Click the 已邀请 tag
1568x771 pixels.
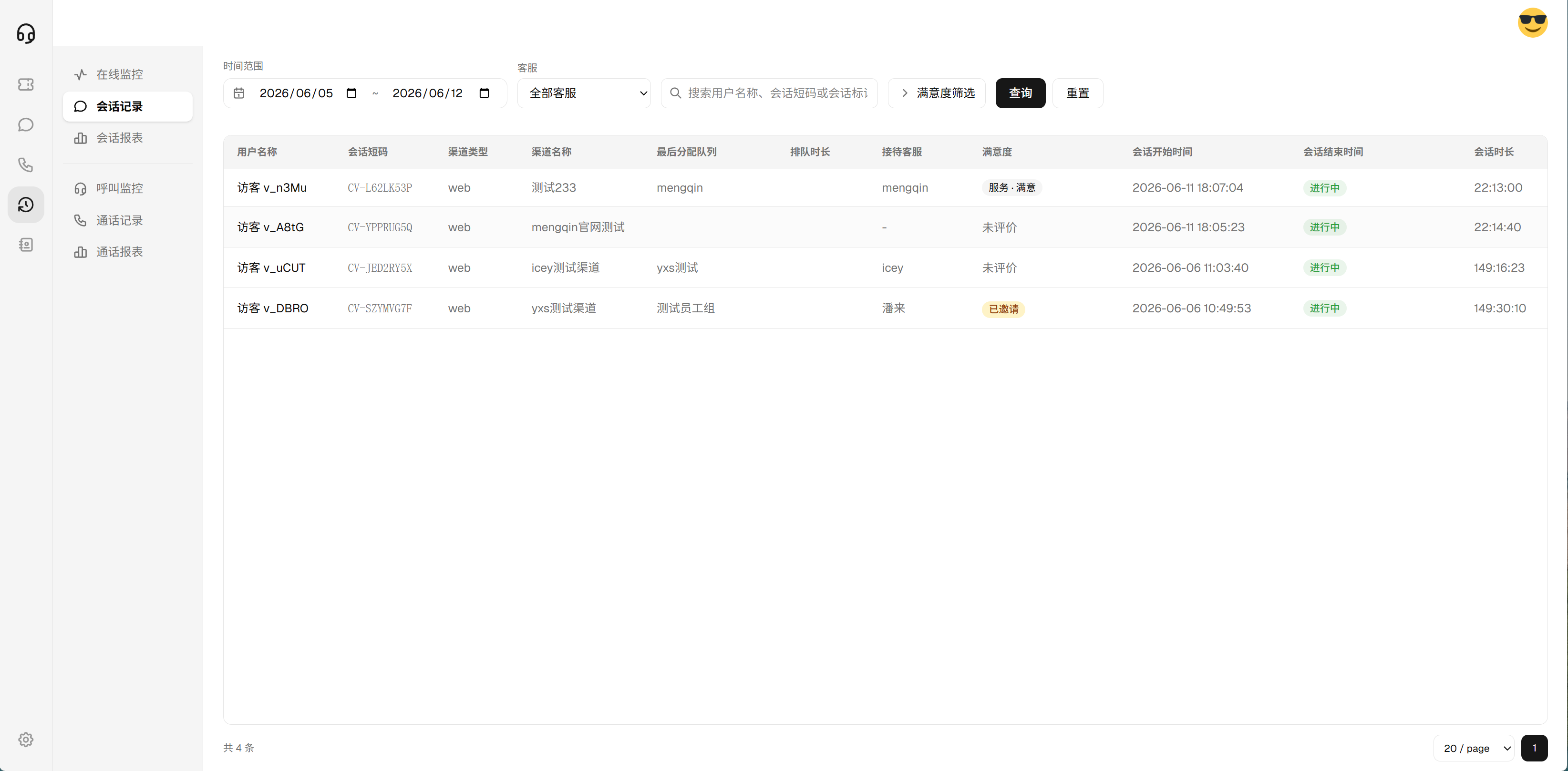(x=1003, y=309)
